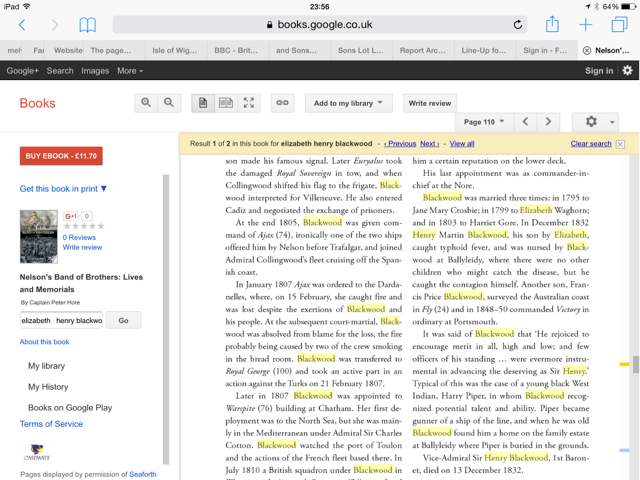This screenshot has width=640, height=480.
Task: Enter fullscreen reading mode icon
Action: click(x=249, y=103)
